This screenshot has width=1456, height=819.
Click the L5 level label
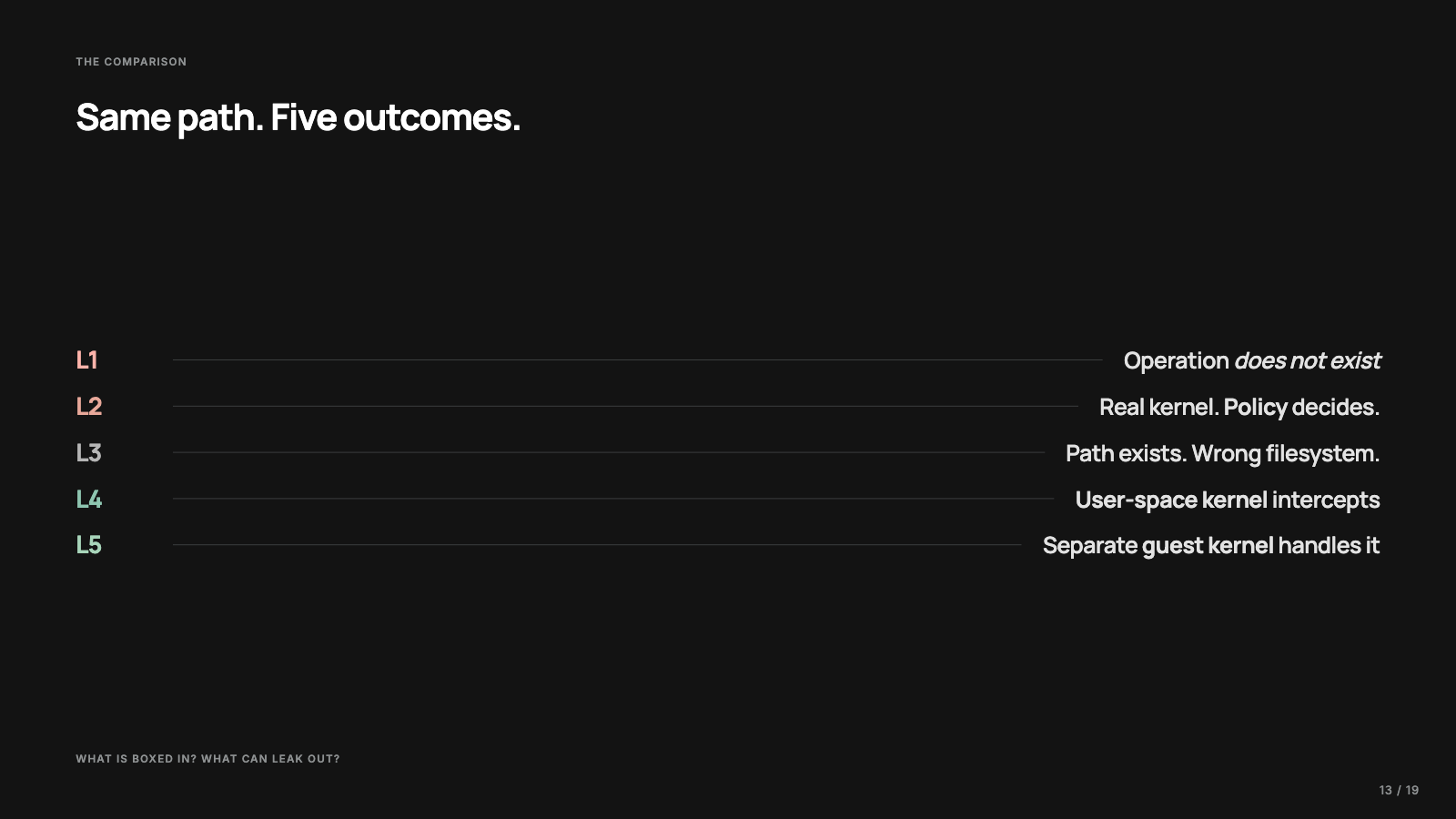[x=89, y=545]
